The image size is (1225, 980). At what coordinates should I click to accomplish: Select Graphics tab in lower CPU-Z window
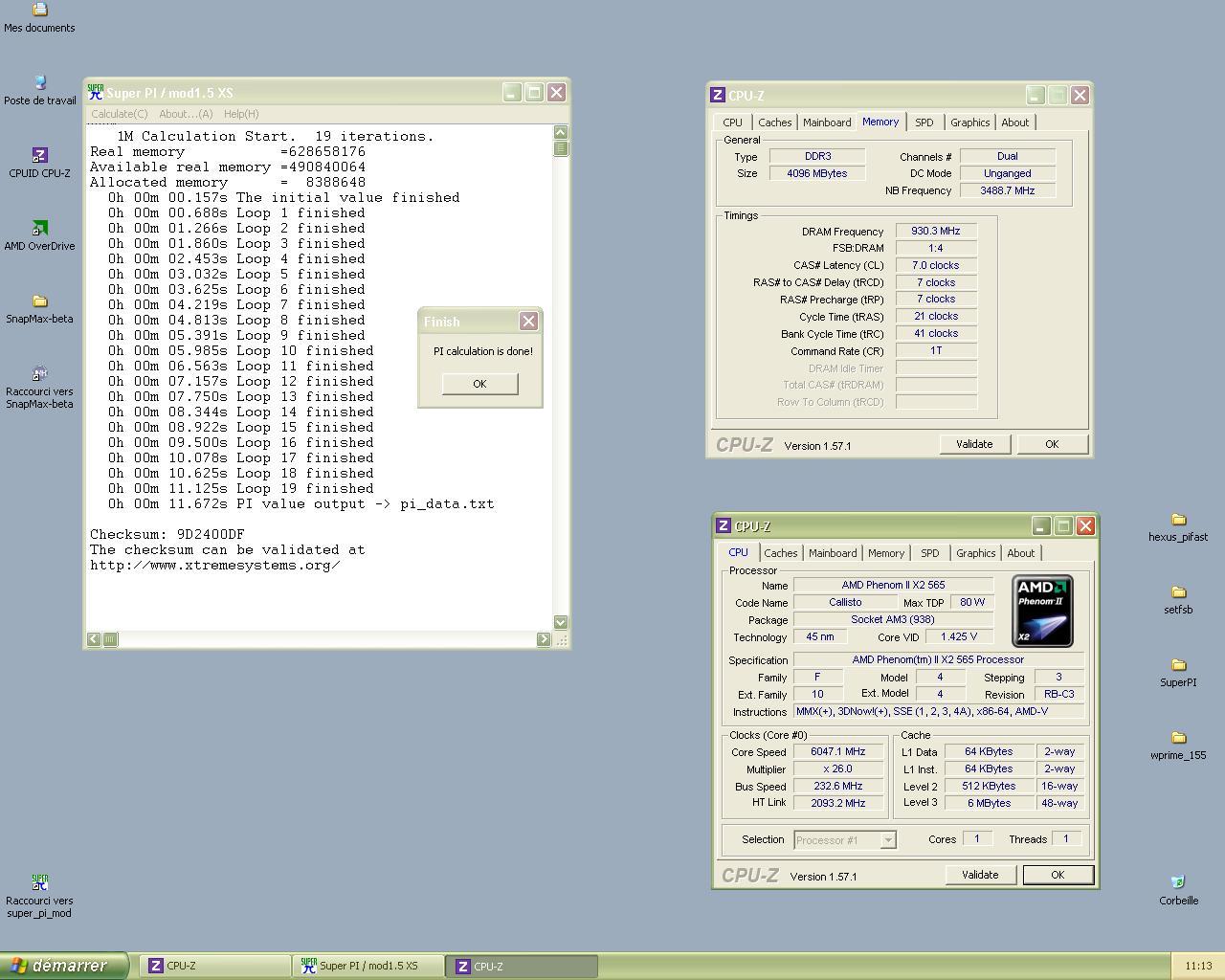[x=975, y=553]
